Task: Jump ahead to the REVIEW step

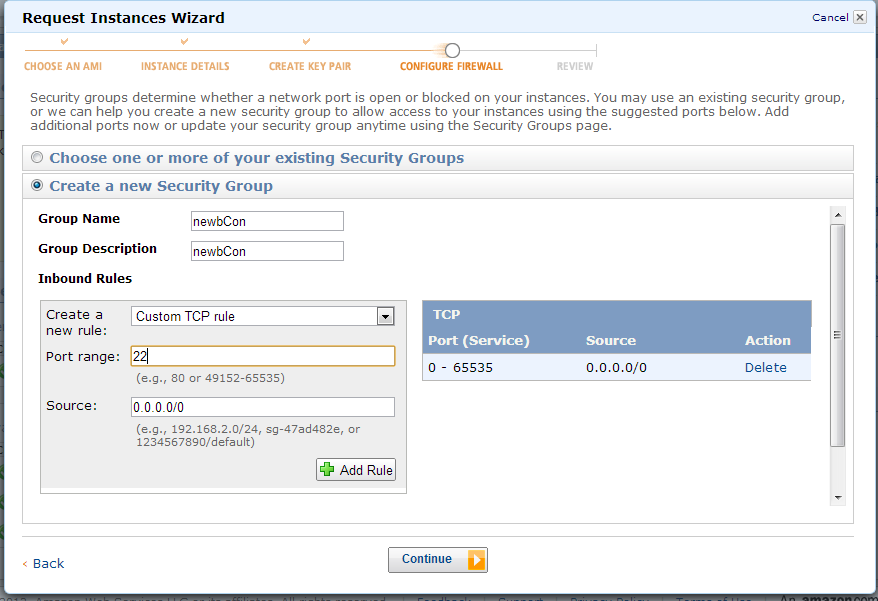Action: point(575,66)
